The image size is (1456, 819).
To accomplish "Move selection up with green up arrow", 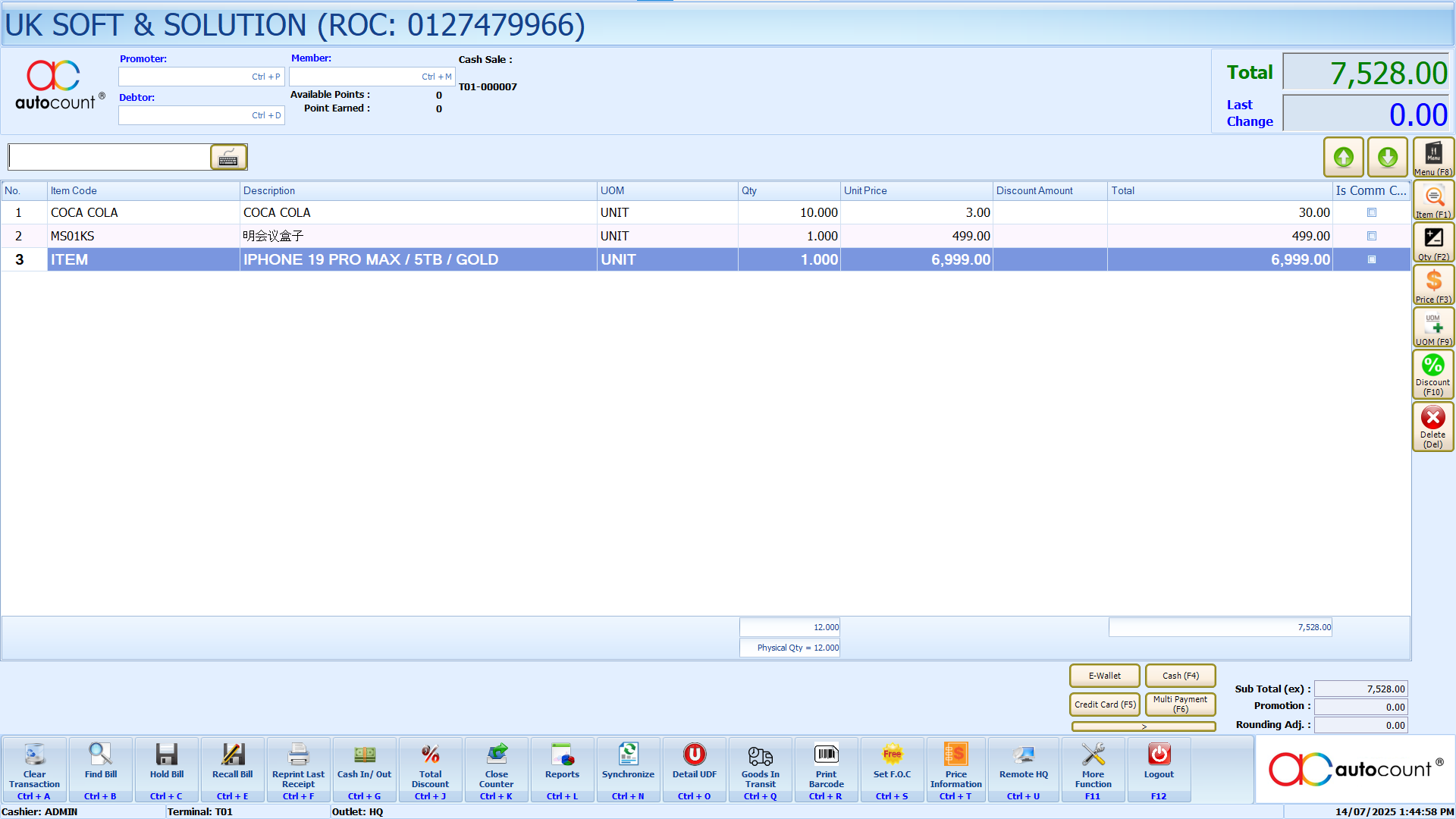I will [1343, 157].
